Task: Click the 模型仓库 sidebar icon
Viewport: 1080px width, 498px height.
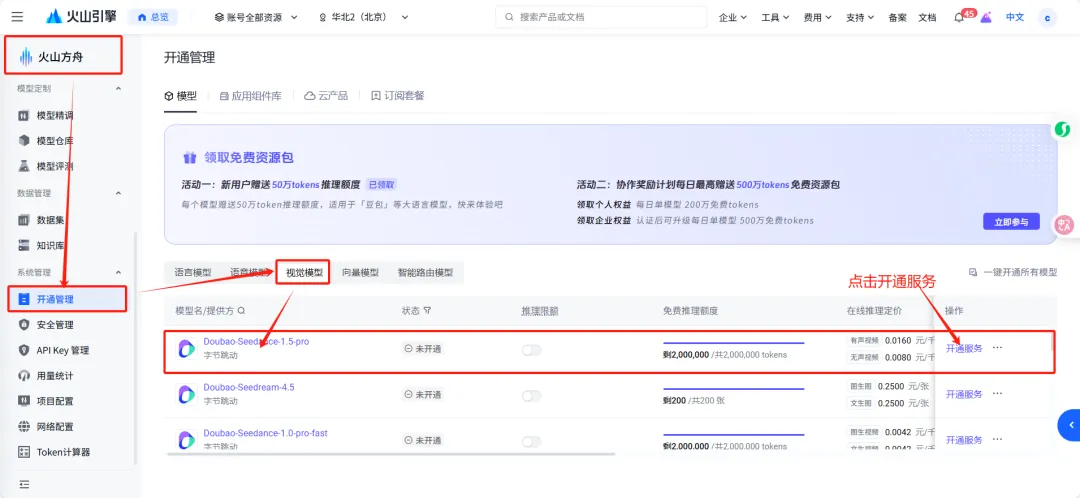Action: [23, 141]
